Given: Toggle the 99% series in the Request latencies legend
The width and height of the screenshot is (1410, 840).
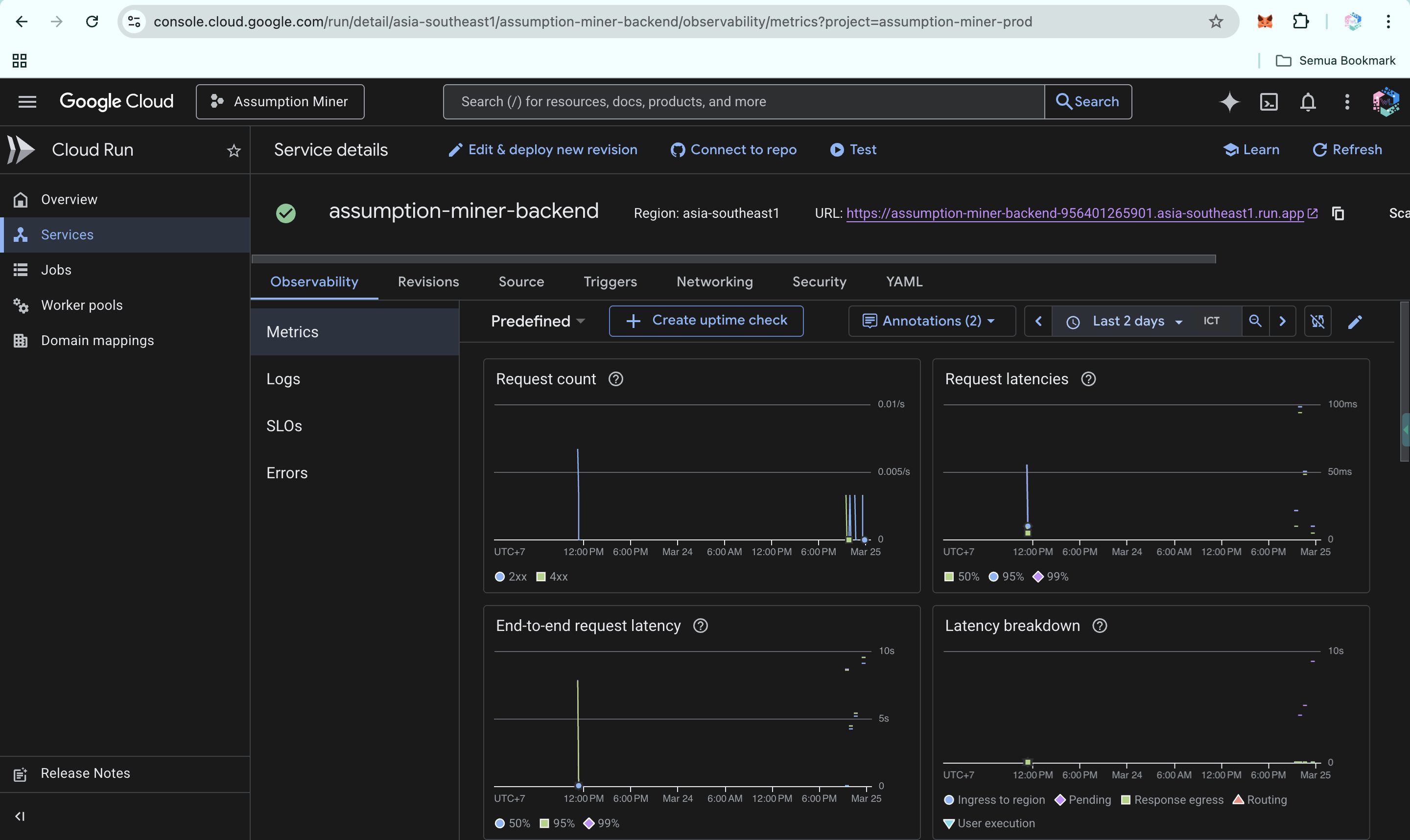Looking at the screenshot, I should 1051,577.
